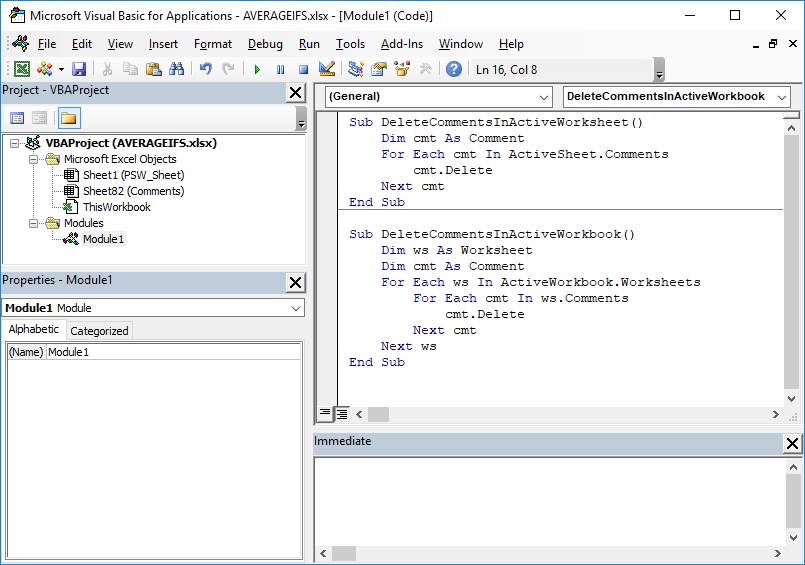805x565 pixels.
Task: Click code window scroll up arrow
Action: point(791,128)
